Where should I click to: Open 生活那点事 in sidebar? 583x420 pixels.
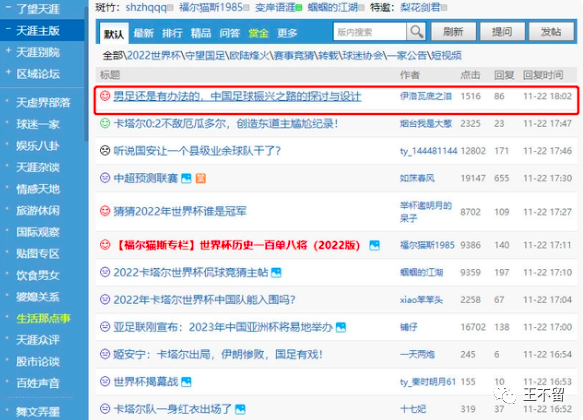pyautogui.click(x=43, y=318)
